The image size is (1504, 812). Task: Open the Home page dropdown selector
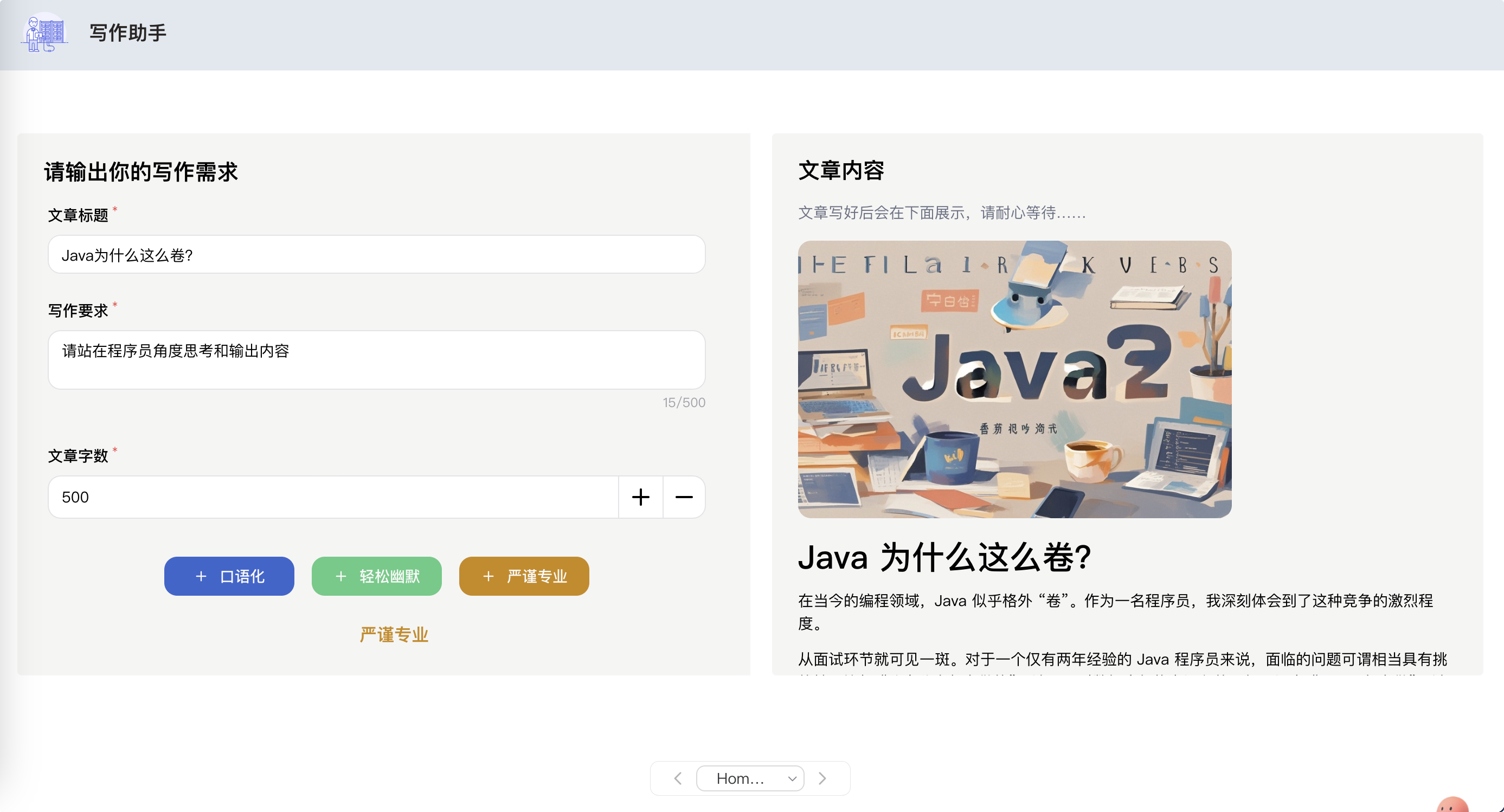point(750,778)
